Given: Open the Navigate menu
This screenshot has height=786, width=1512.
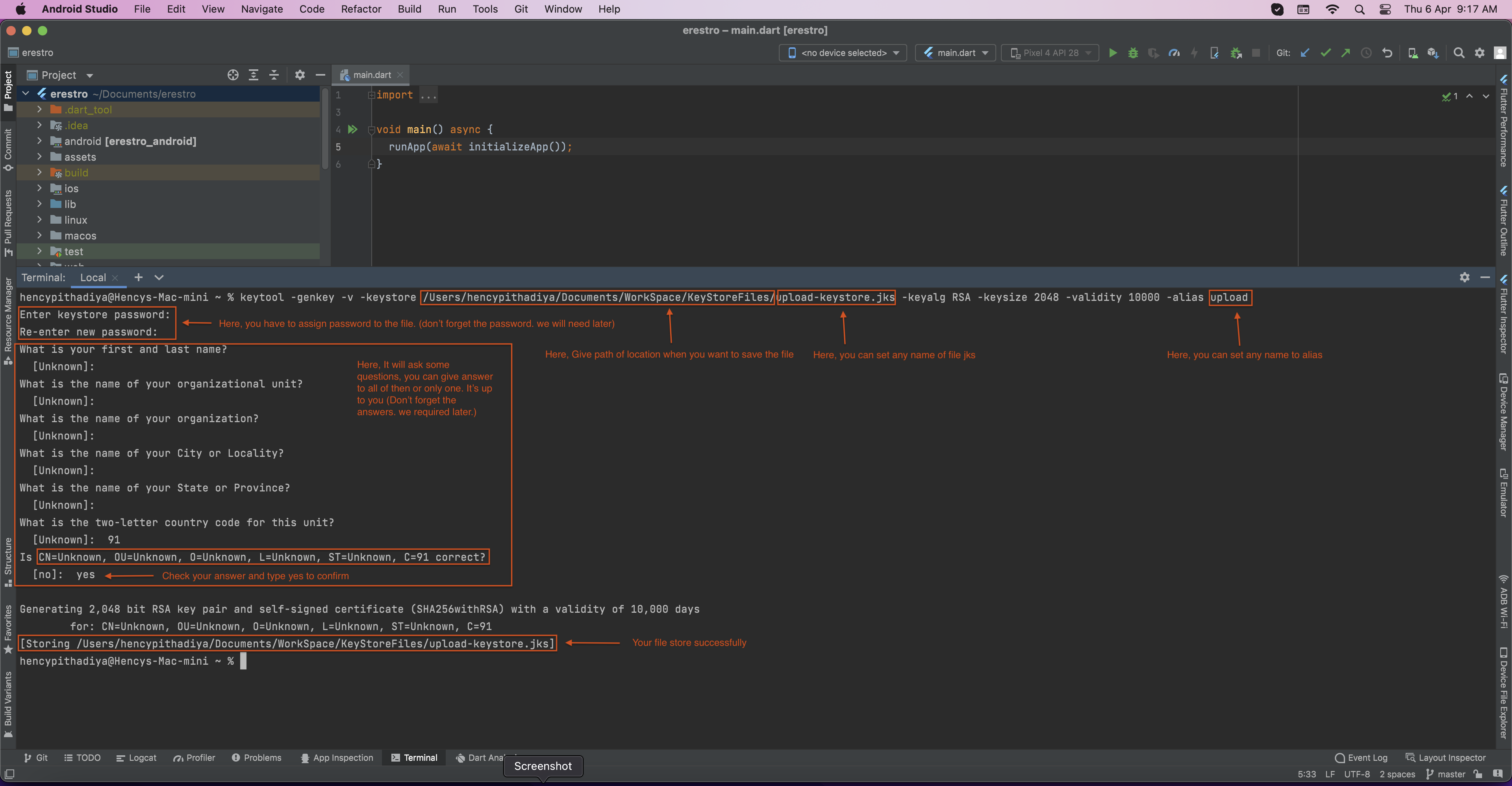Looking at the screenshot, I should tap(262, 9).
